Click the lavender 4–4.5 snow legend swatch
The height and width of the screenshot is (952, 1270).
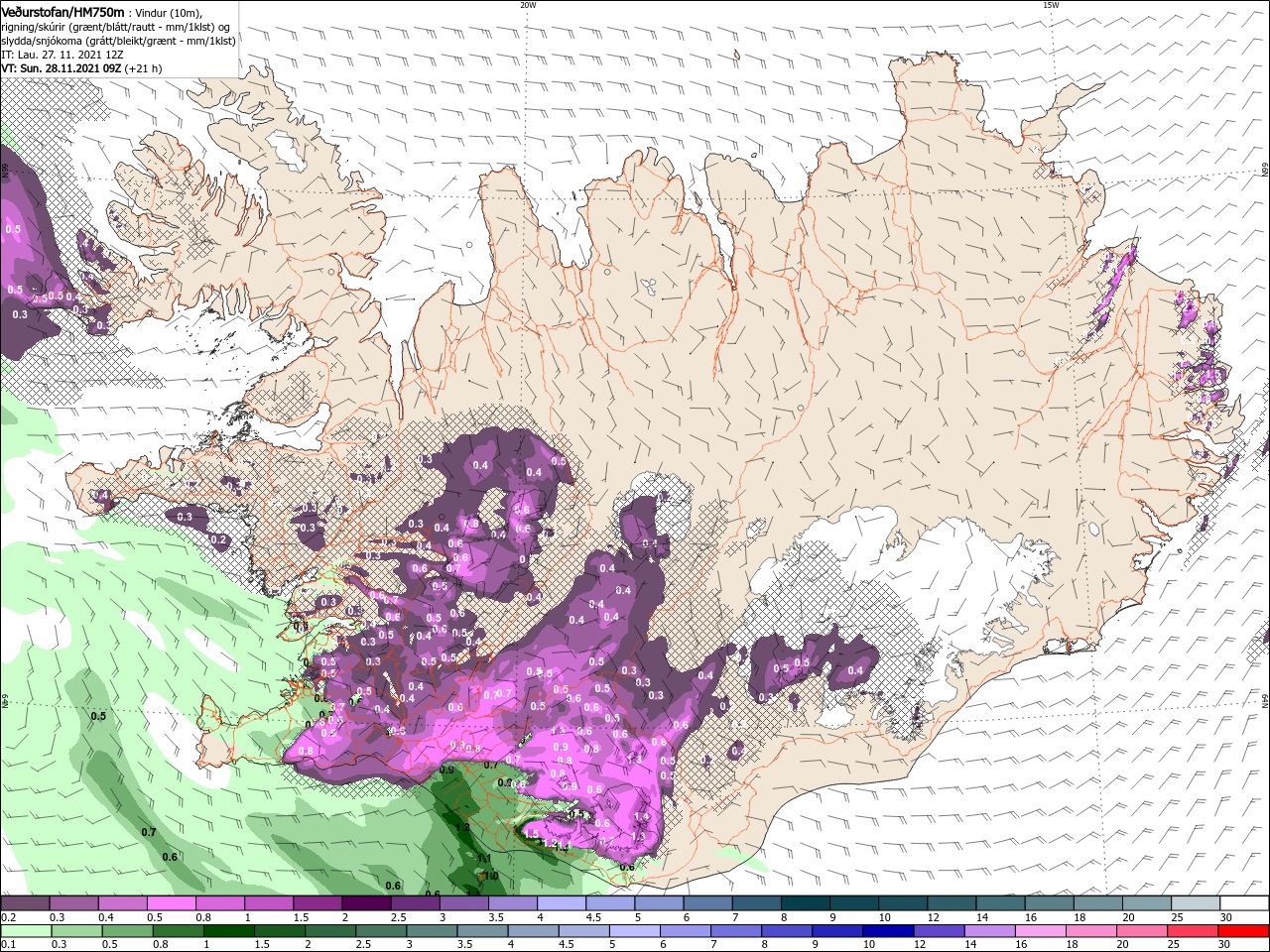pyautogui.click(x=562, y=903)
